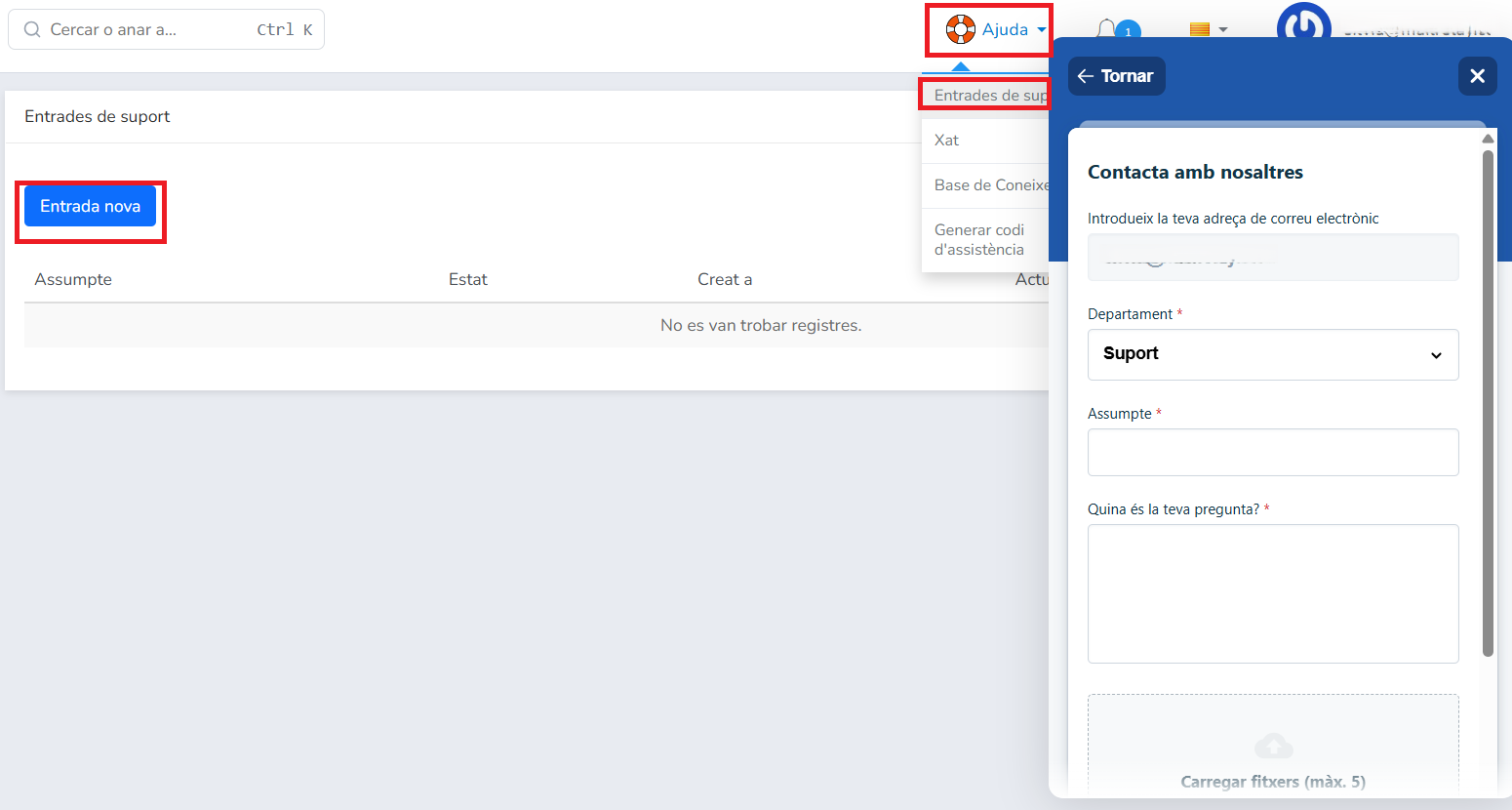Screen dimensions: 1512x810
Task: Click the Quina és la teva pregunta textarea
Action: pyautogui.click(x=1273, y=594)
